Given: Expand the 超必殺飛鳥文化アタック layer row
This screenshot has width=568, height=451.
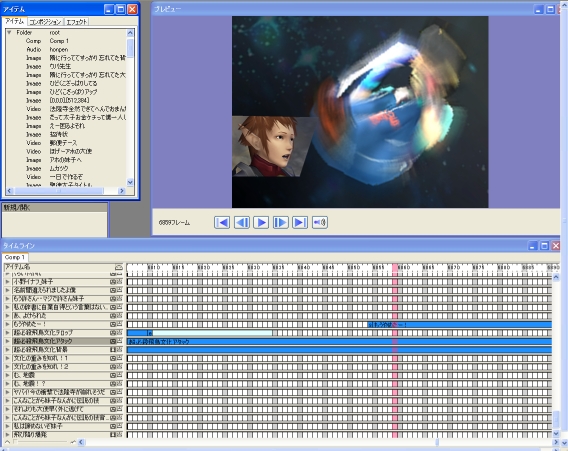Looking at the screenshot, I should pos(7,341).
